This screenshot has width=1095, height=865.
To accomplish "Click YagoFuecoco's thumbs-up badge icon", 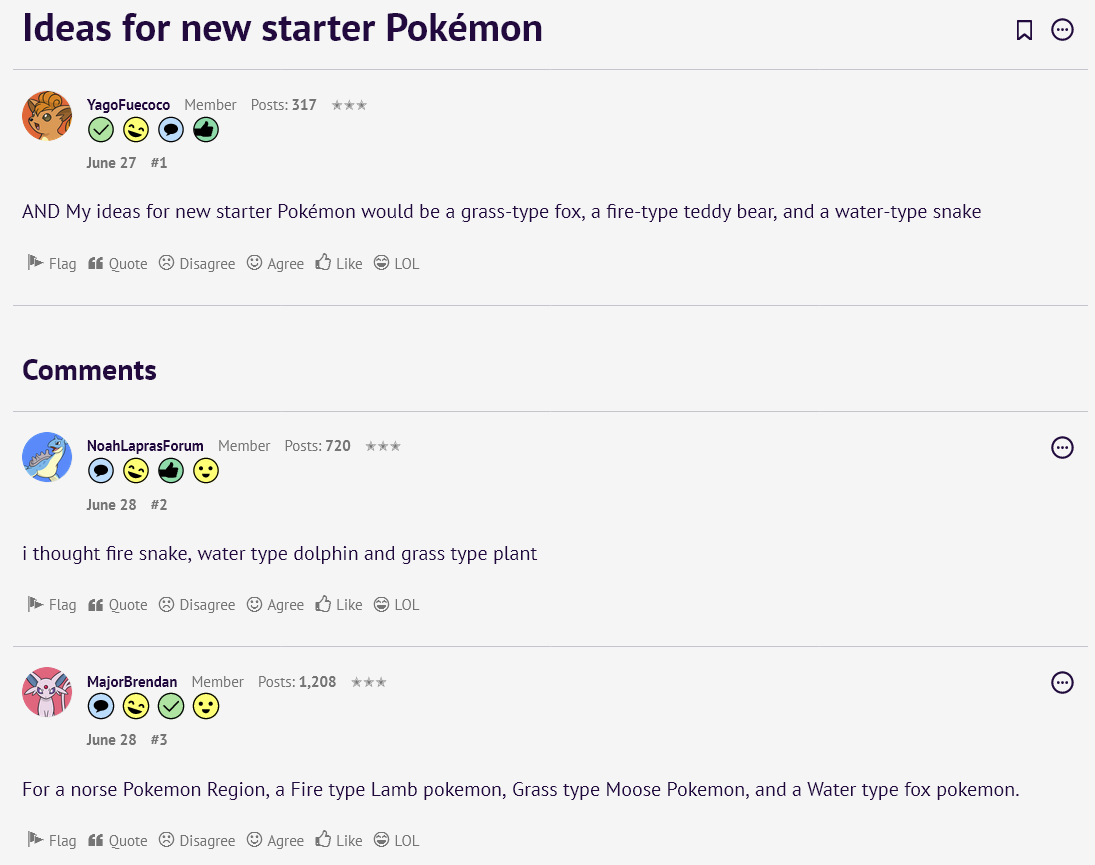I will [206, 130].
